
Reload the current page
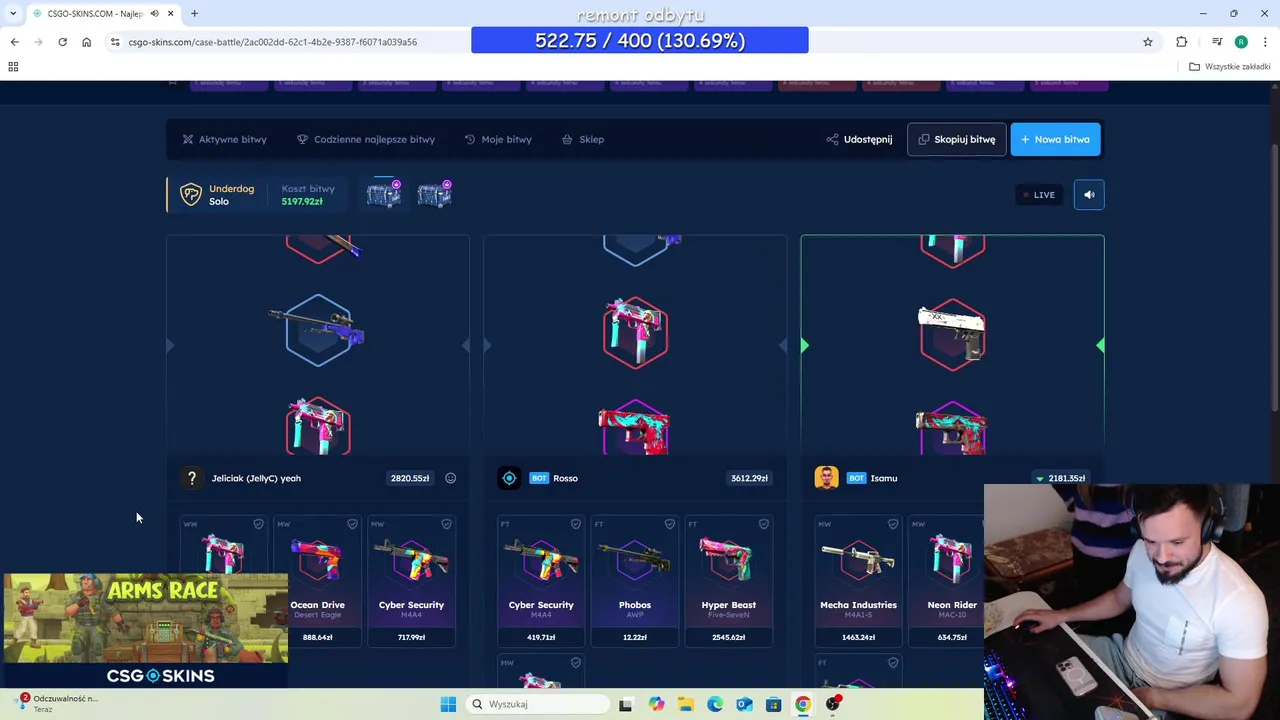tap(62, 42)
